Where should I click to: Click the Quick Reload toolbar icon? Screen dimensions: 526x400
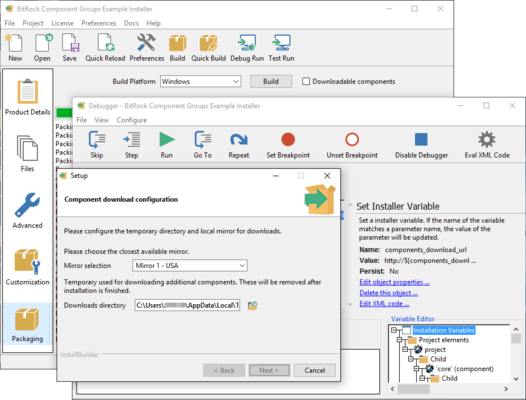tap(105, 48)
